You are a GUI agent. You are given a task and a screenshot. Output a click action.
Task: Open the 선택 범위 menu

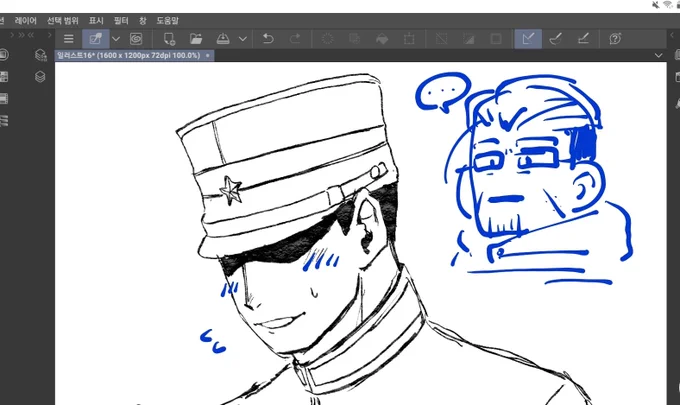click(63, 20)
